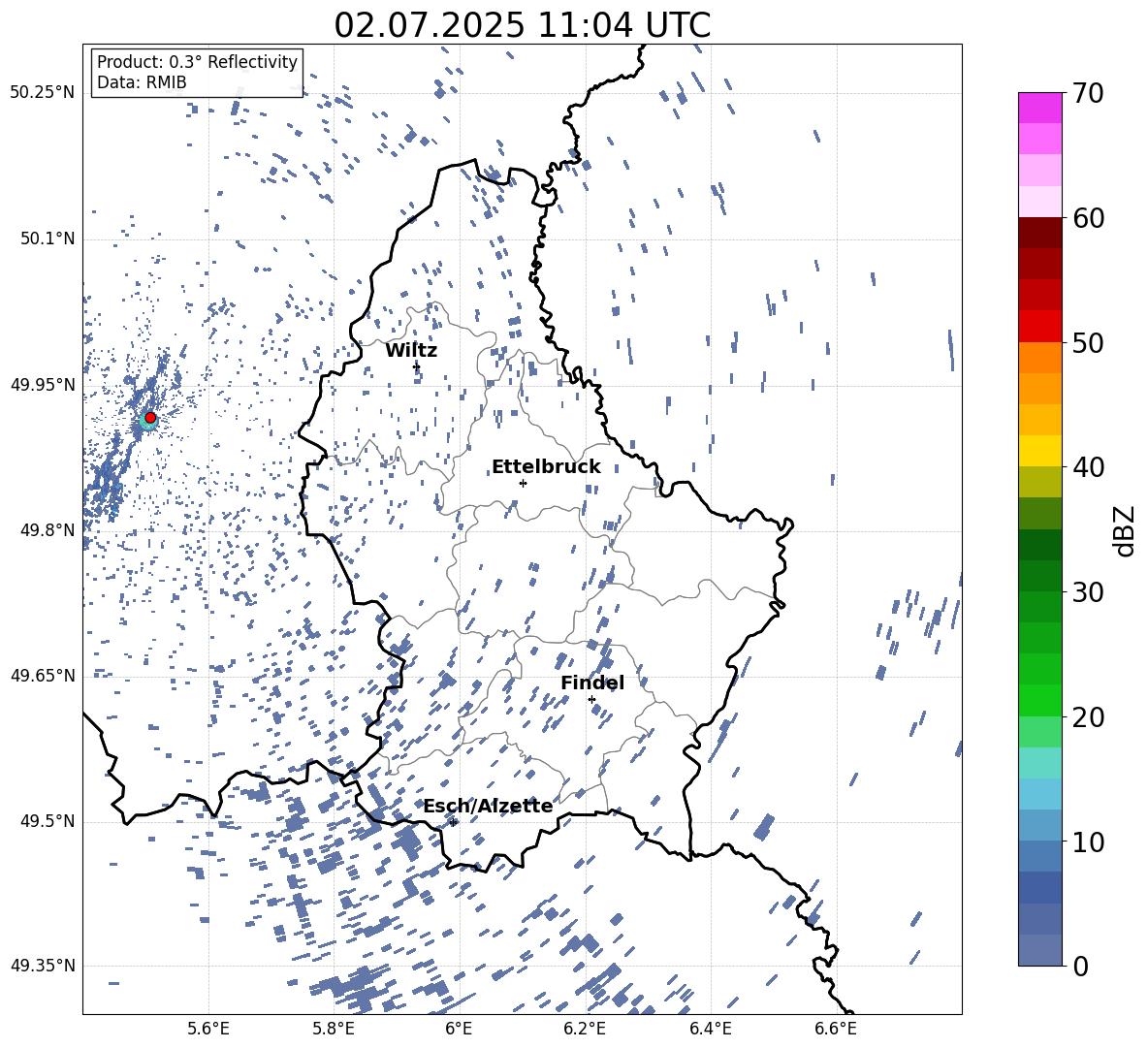Click the 6°E longitude label

(x=459, y=1029)
